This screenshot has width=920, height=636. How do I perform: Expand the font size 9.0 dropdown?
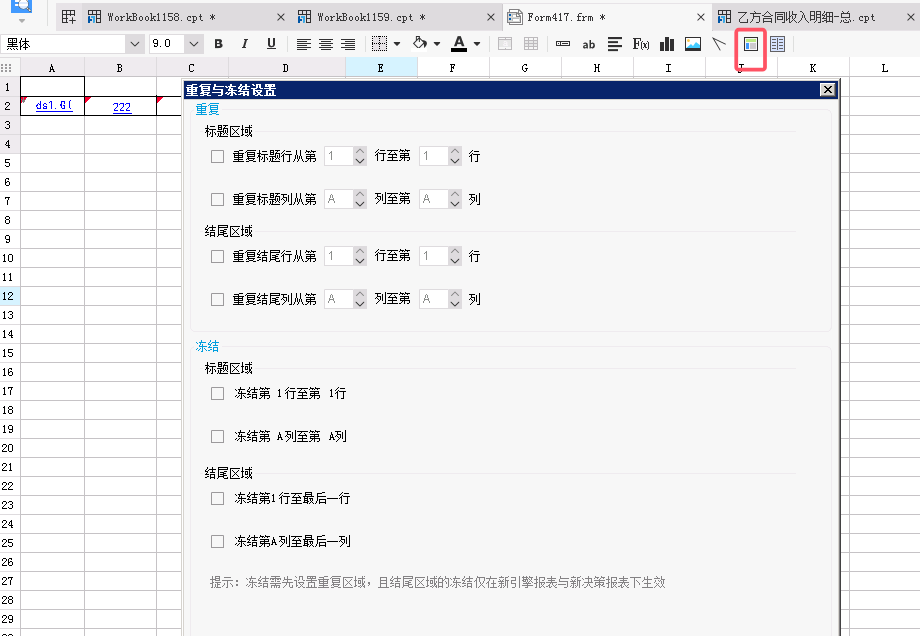tap(193, 44)
